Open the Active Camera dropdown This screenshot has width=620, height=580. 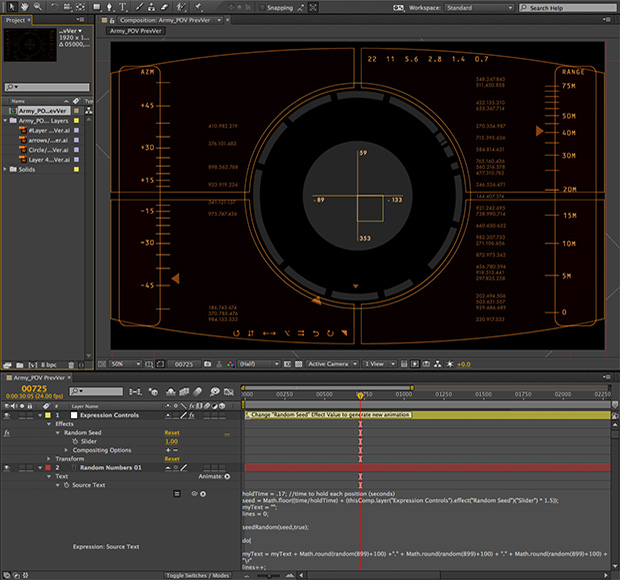click(x=332, y=364)
